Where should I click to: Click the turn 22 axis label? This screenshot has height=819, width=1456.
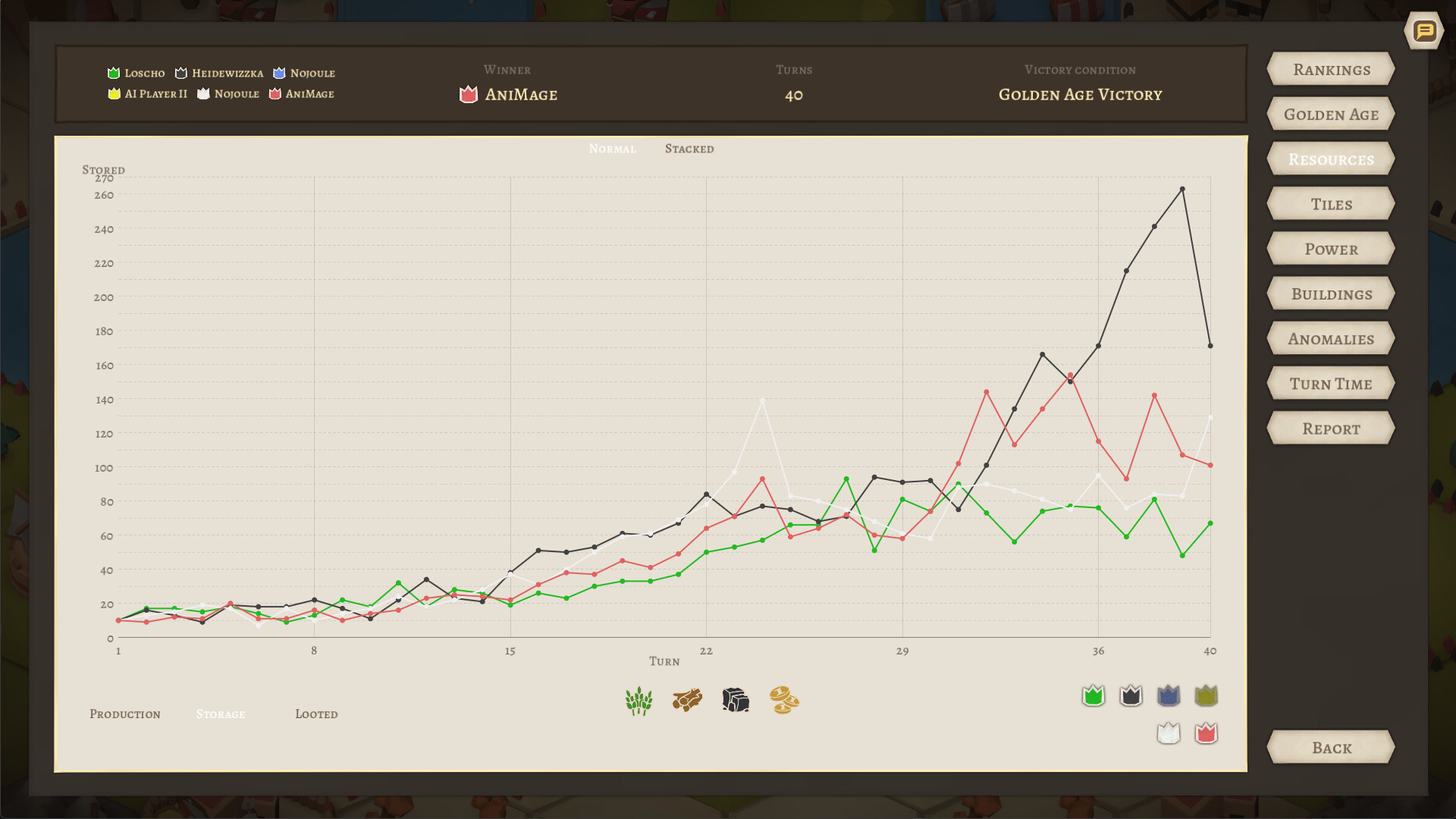click(706, 651)
